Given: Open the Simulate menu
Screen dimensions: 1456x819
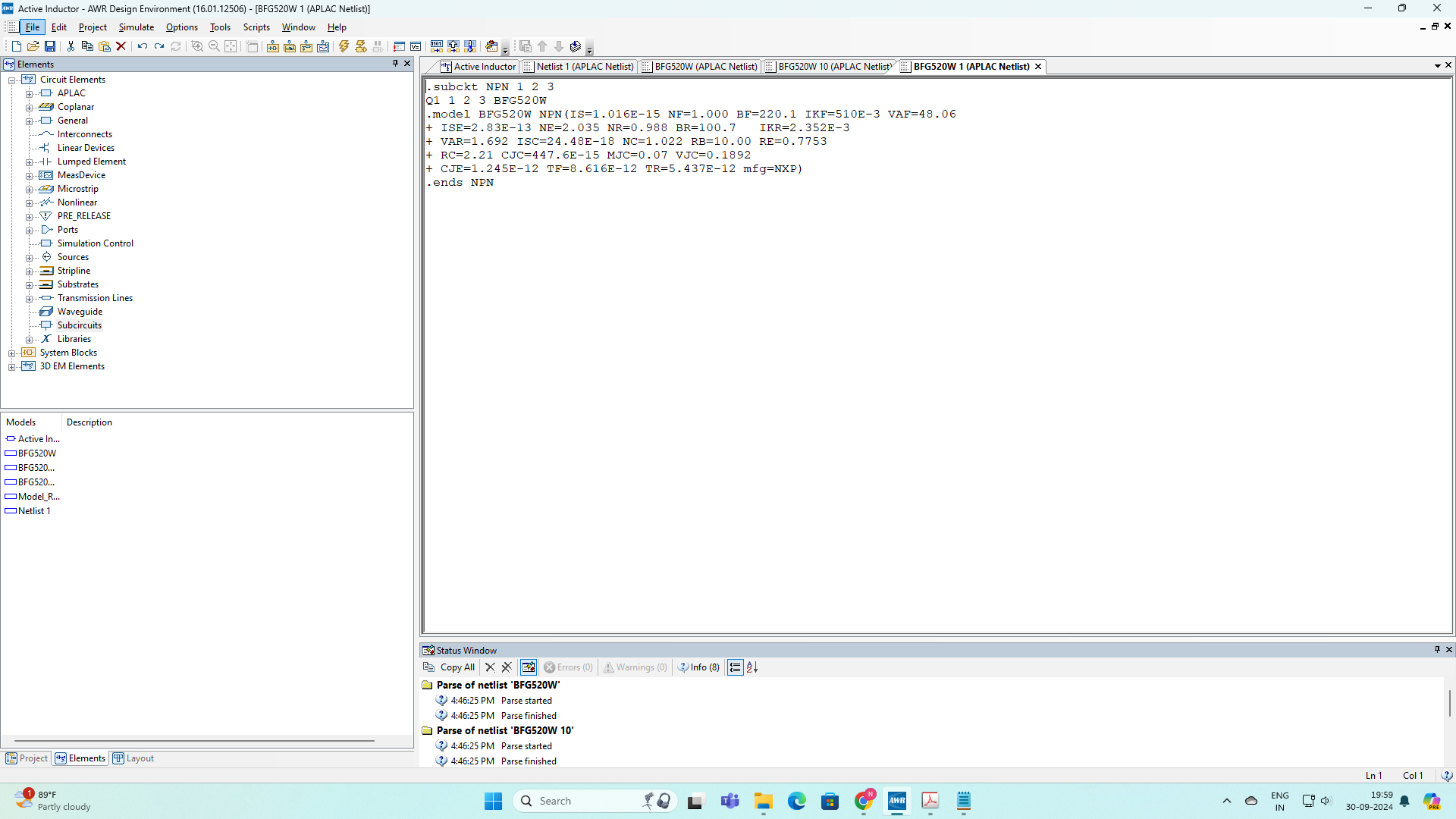Looking at the screenshot, I should [136, 27].
